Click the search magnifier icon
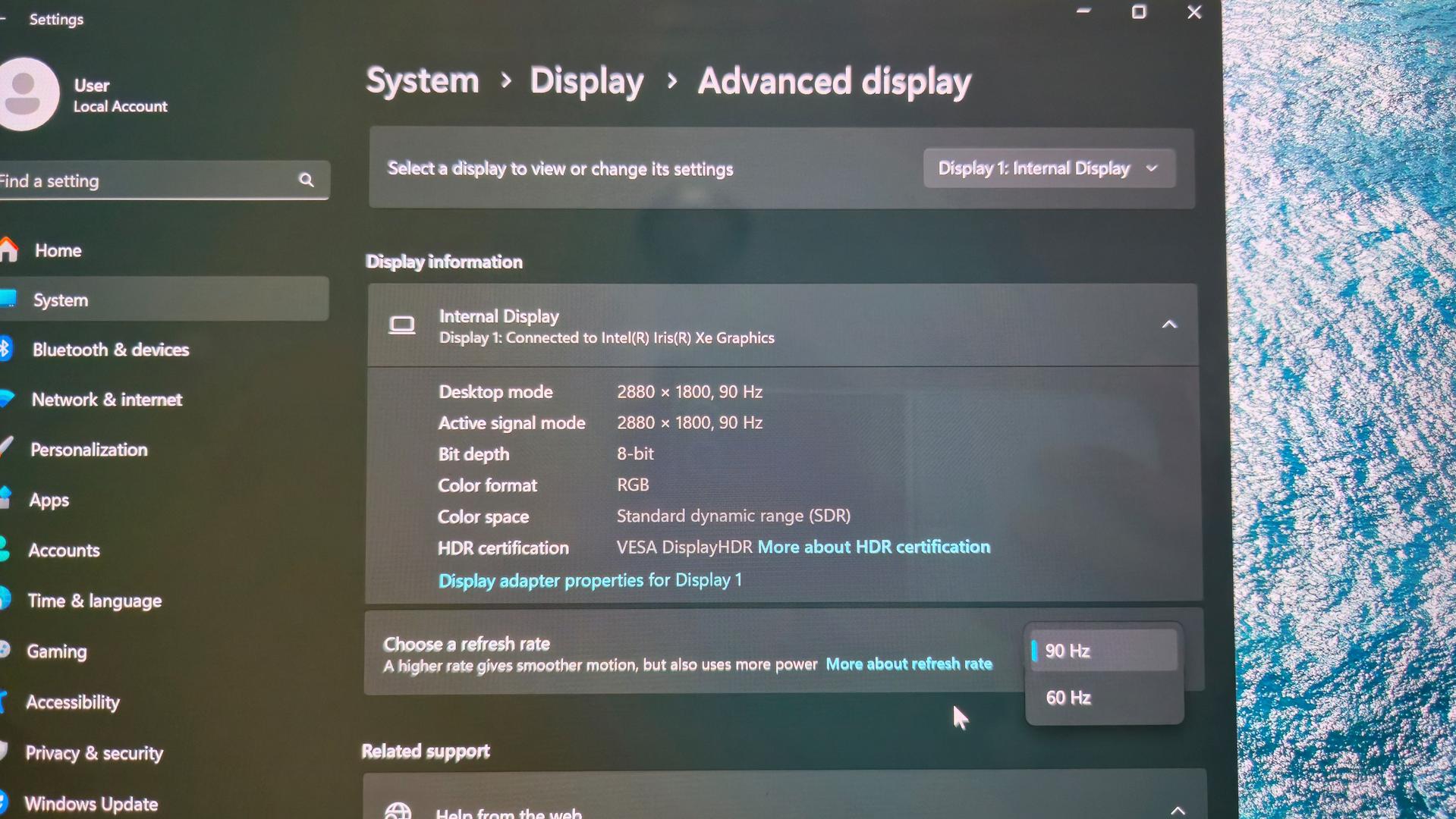The width and height of the screenshot is (1456, 819). pyautogui.click(x=306, y=180)
